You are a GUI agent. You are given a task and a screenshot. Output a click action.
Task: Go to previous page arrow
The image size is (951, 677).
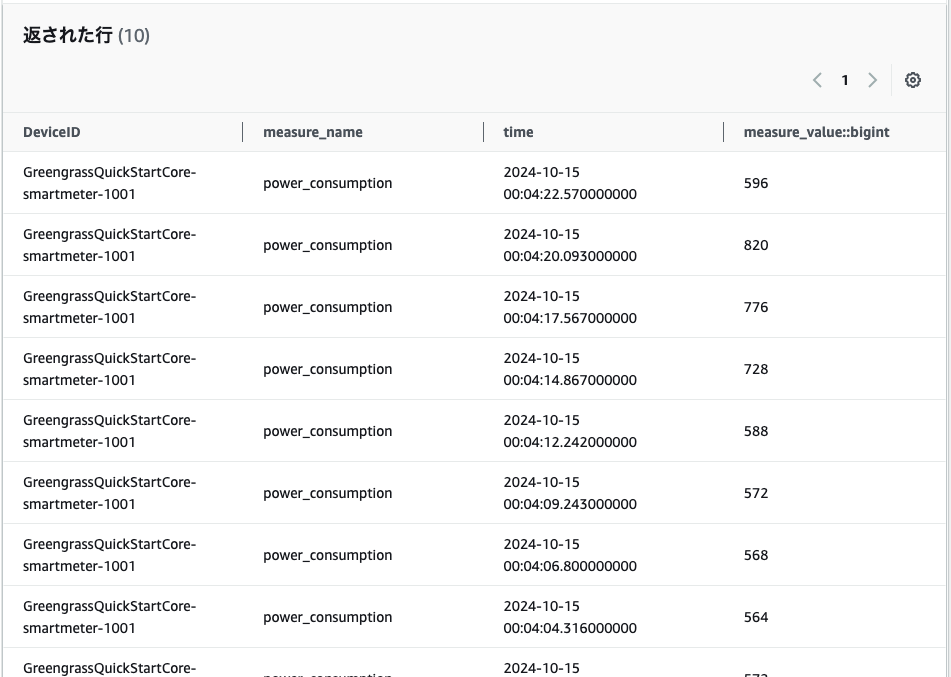click(x=817, y=81)
